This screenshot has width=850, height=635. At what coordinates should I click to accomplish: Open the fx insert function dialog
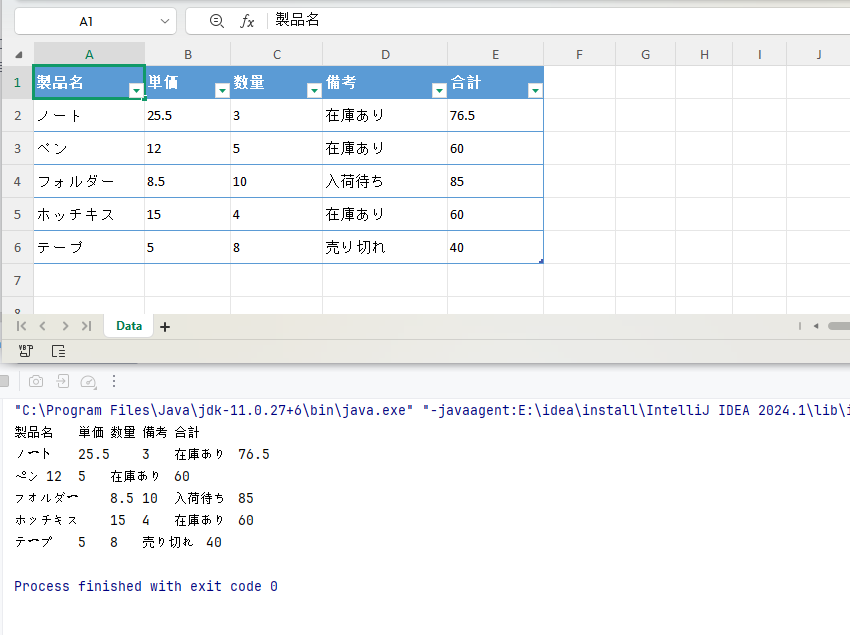(x=247, y=21)
